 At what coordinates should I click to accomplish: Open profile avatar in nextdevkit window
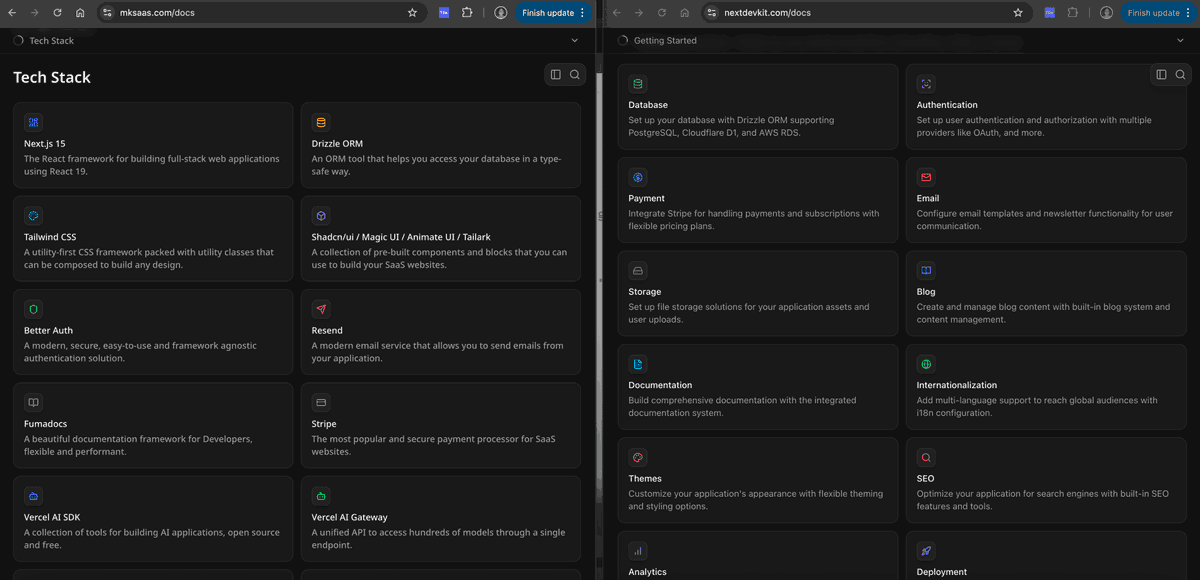pos(1106,13)
